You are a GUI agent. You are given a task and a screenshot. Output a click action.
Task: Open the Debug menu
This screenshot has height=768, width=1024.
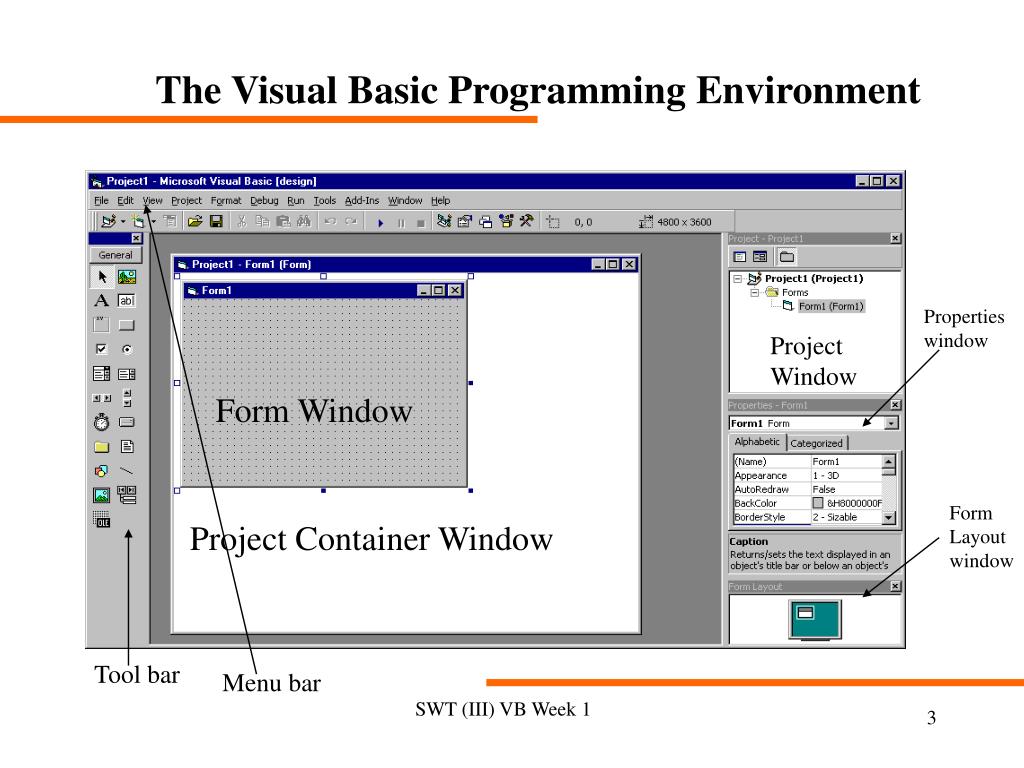pos(264,200)
